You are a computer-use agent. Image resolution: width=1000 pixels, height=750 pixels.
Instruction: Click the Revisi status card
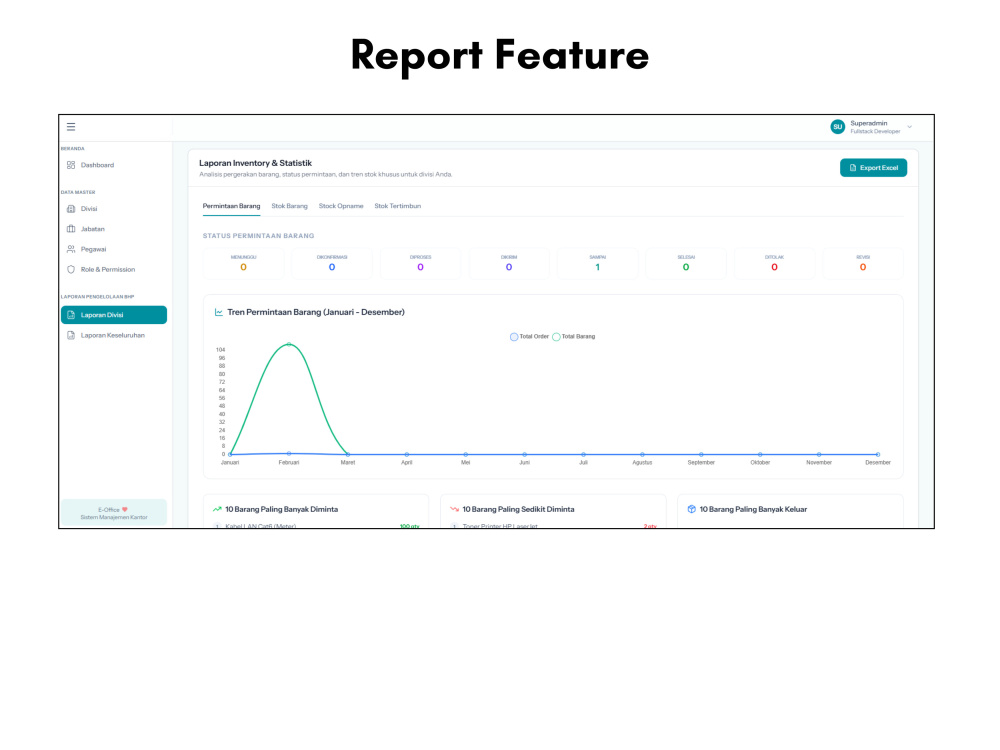tap(863, 263)
